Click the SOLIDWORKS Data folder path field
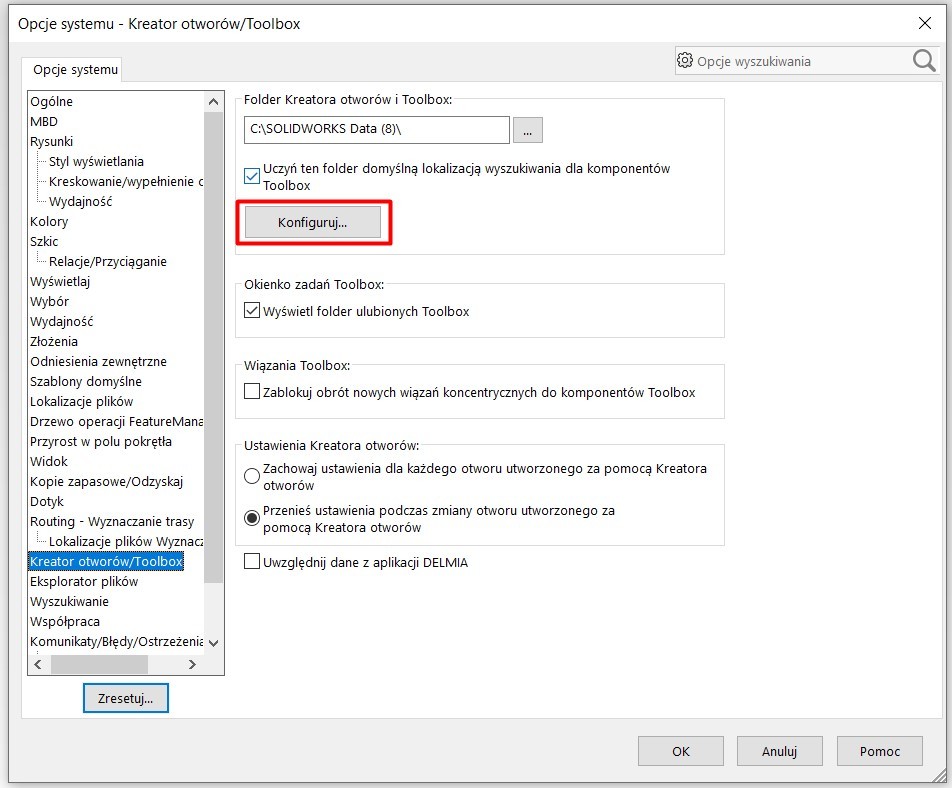 click(x=376, y=129)
